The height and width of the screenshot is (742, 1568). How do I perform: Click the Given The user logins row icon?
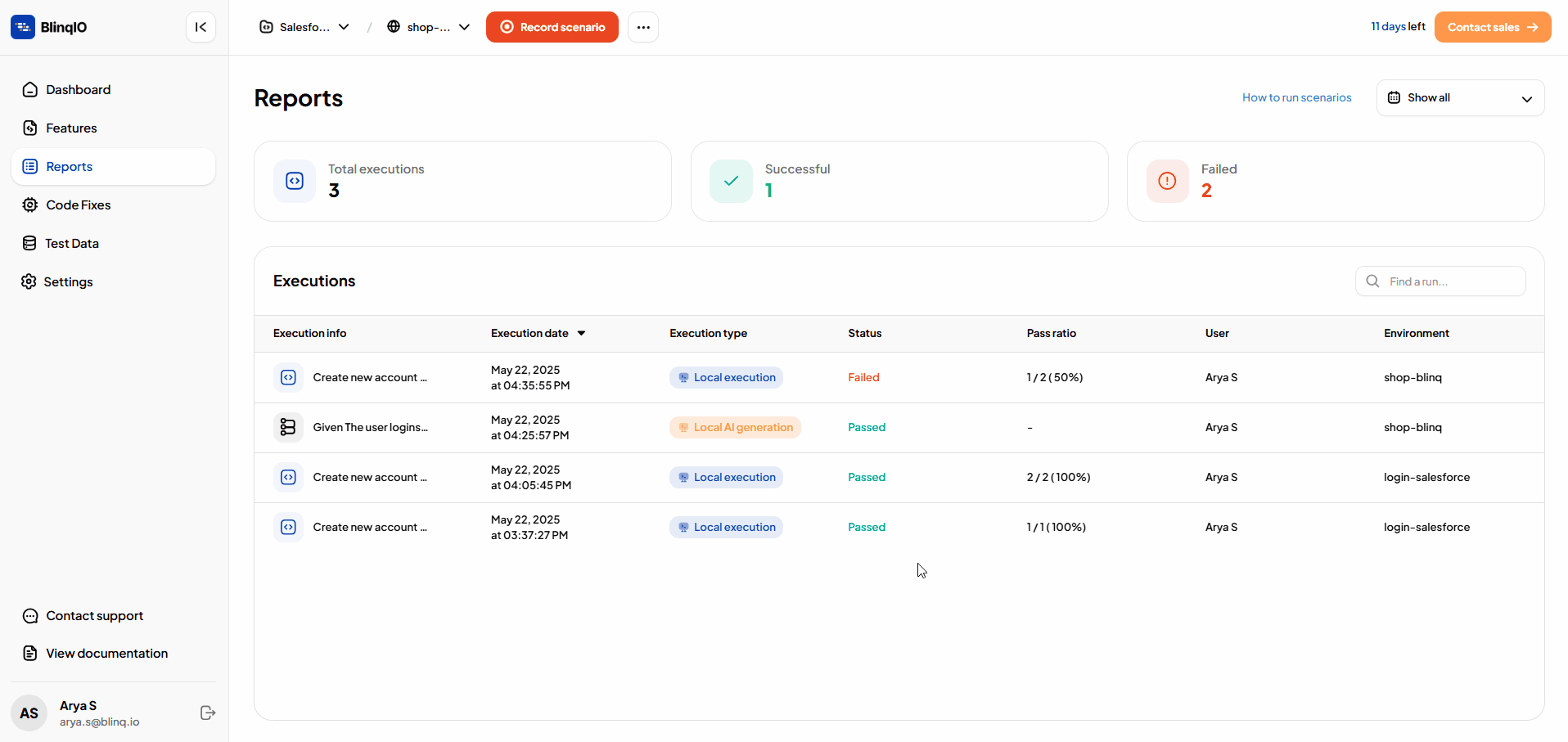click(288, 428)
